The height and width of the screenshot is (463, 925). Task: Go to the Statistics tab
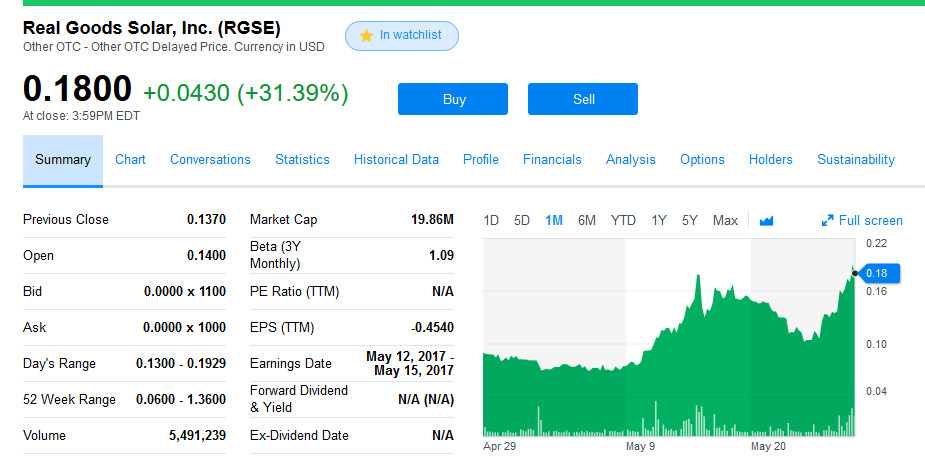pyautogui.click(x=302, y=160)
